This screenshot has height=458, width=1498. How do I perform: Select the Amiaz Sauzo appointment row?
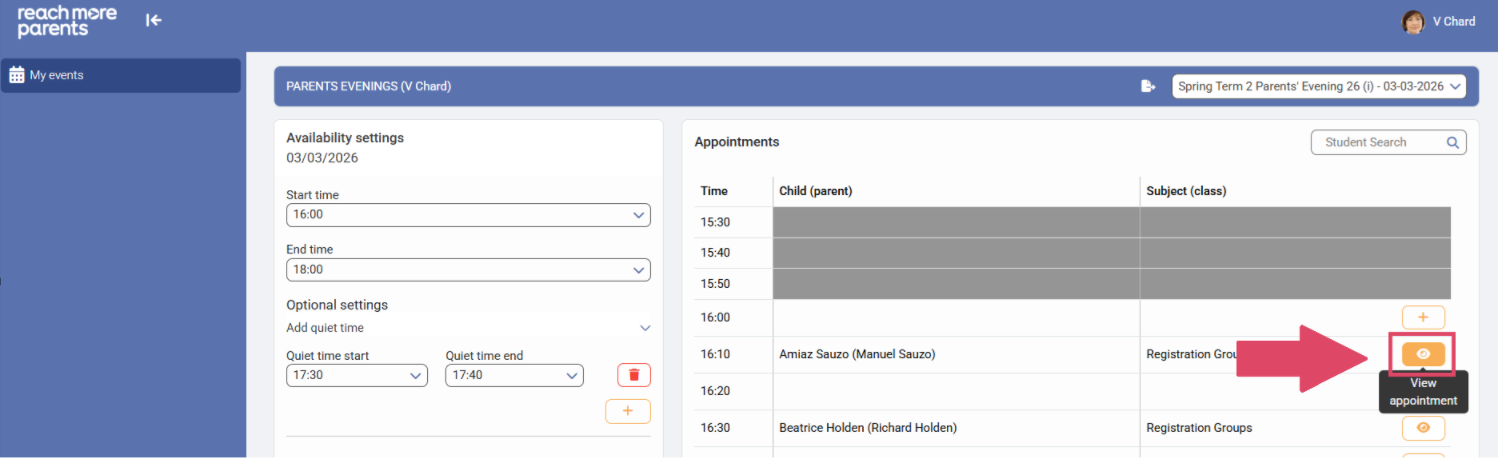point(857,354)
